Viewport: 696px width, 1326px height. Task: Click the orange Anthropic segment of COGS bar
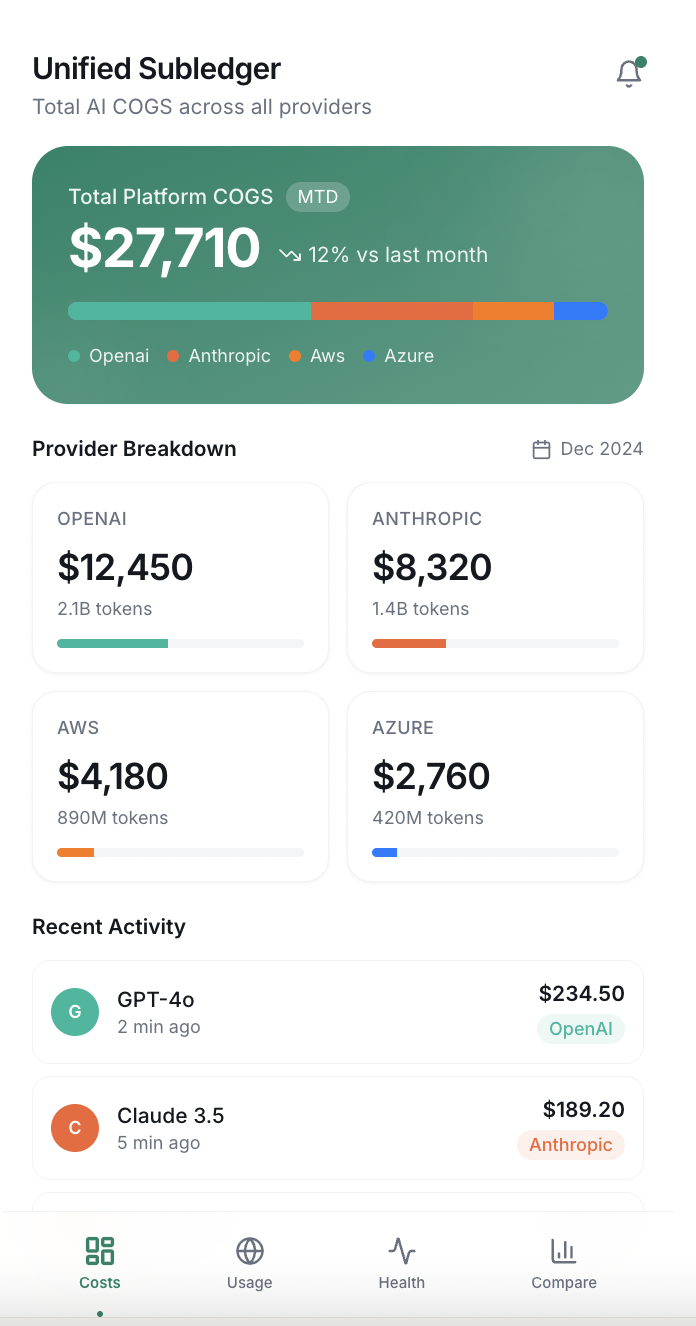[x=392, y=311]
